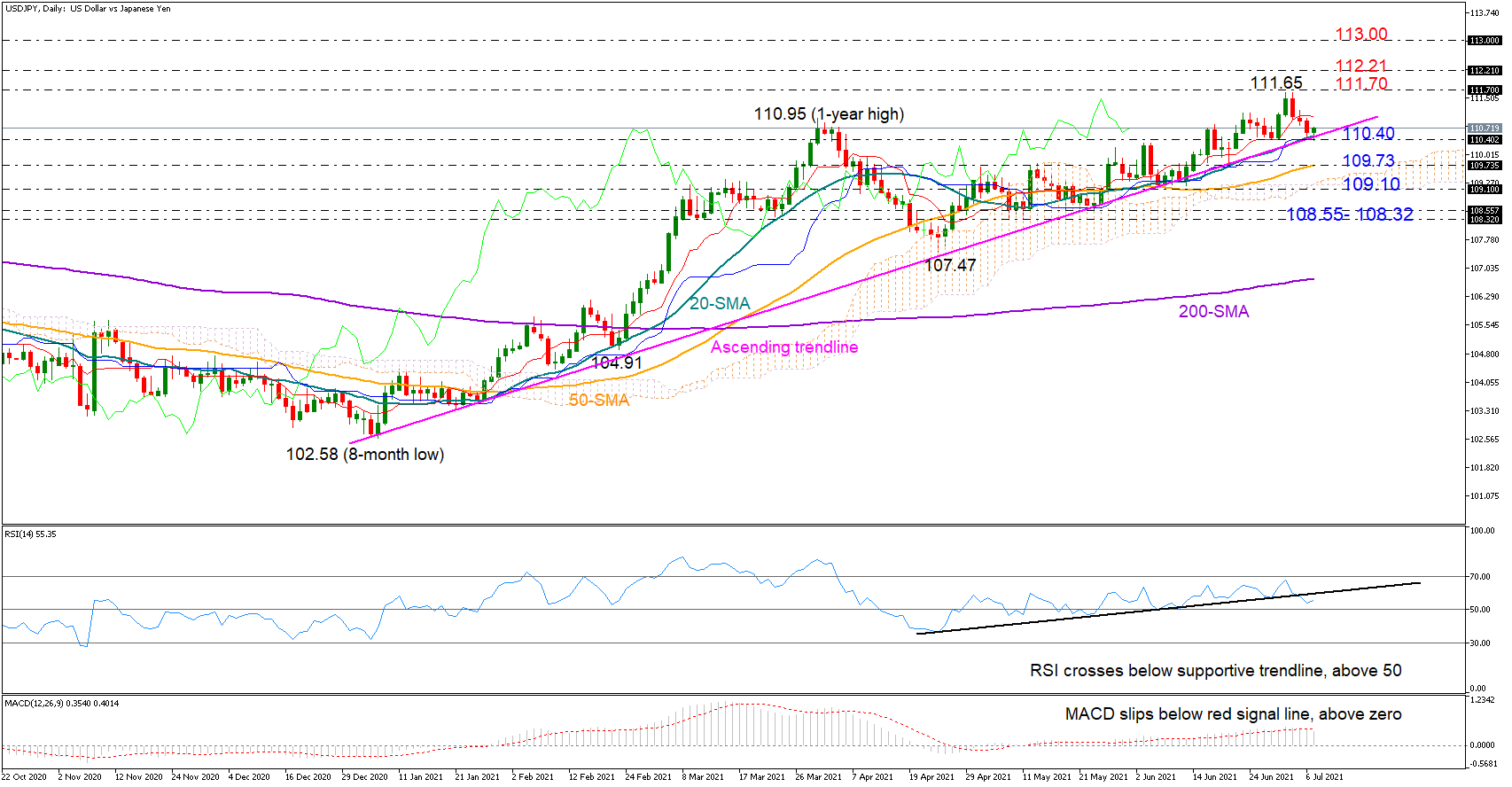Click the 111.65 peak price label
The width and height of the screenshot is (1512, 787).
[1276, 83]
